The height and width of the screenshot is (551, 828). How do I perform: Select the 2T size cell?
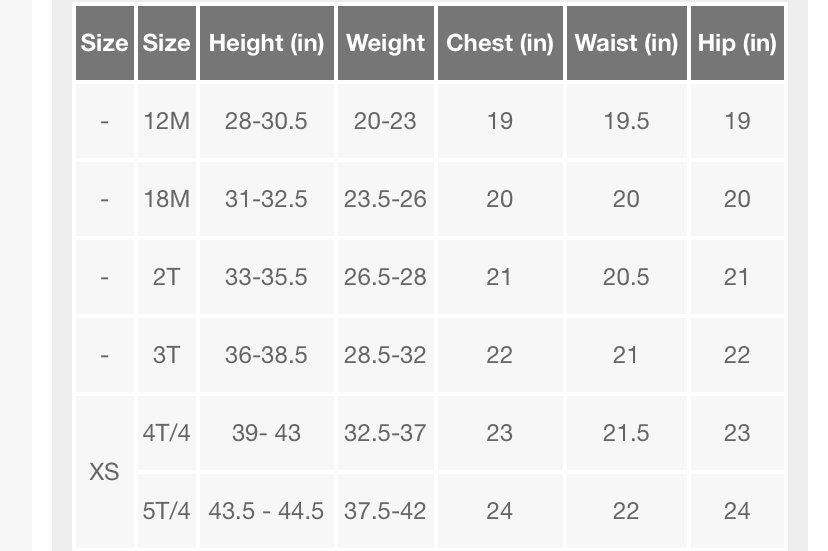point(166,277)
